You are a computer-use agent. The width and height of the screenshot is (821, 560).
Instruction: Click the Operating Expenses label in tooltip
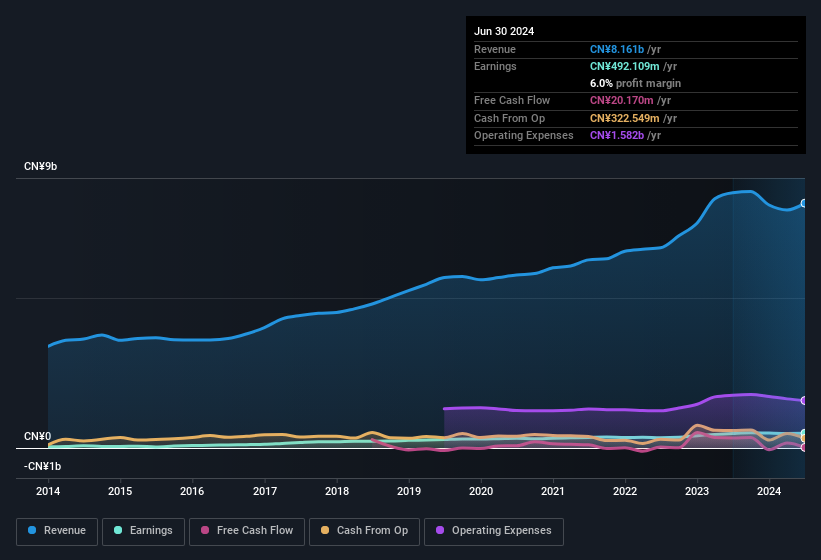click(524, 136)
